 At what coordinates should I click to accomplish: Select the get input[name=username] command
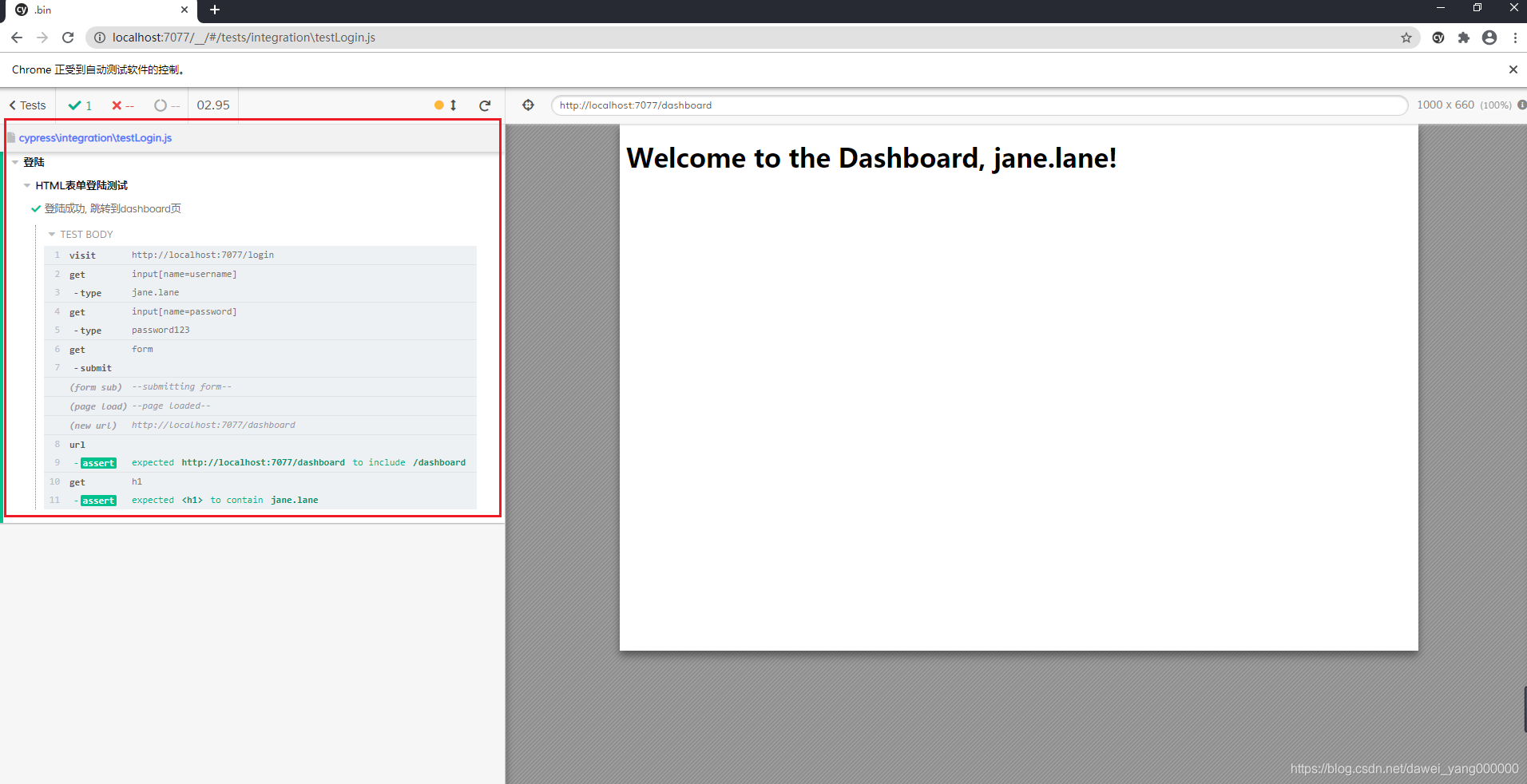[x=260, y=274]
